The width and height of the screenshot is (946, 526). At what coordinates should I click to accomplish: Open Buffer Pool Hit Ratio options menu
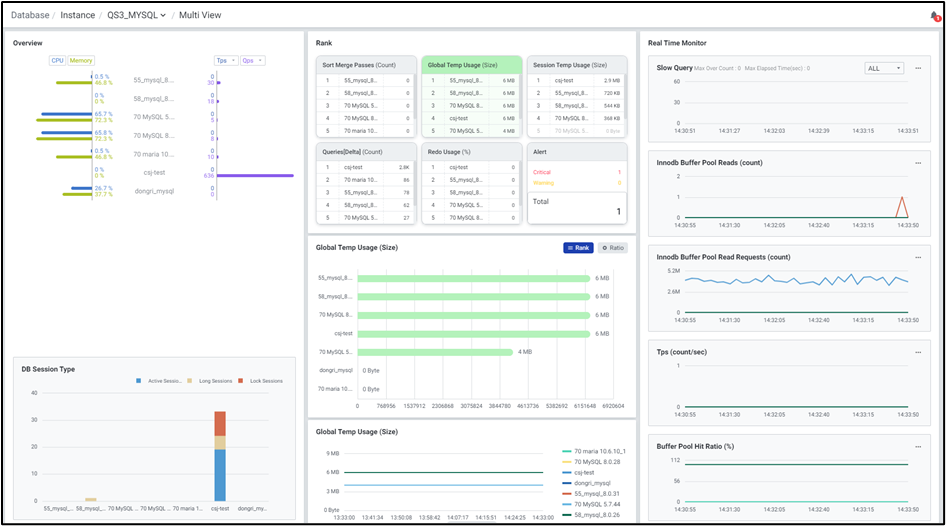click(917, 446)
